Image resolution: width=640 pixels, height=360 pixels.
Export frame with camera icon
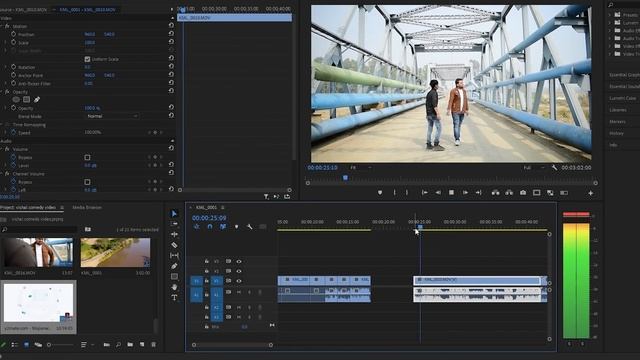(523, 193)
